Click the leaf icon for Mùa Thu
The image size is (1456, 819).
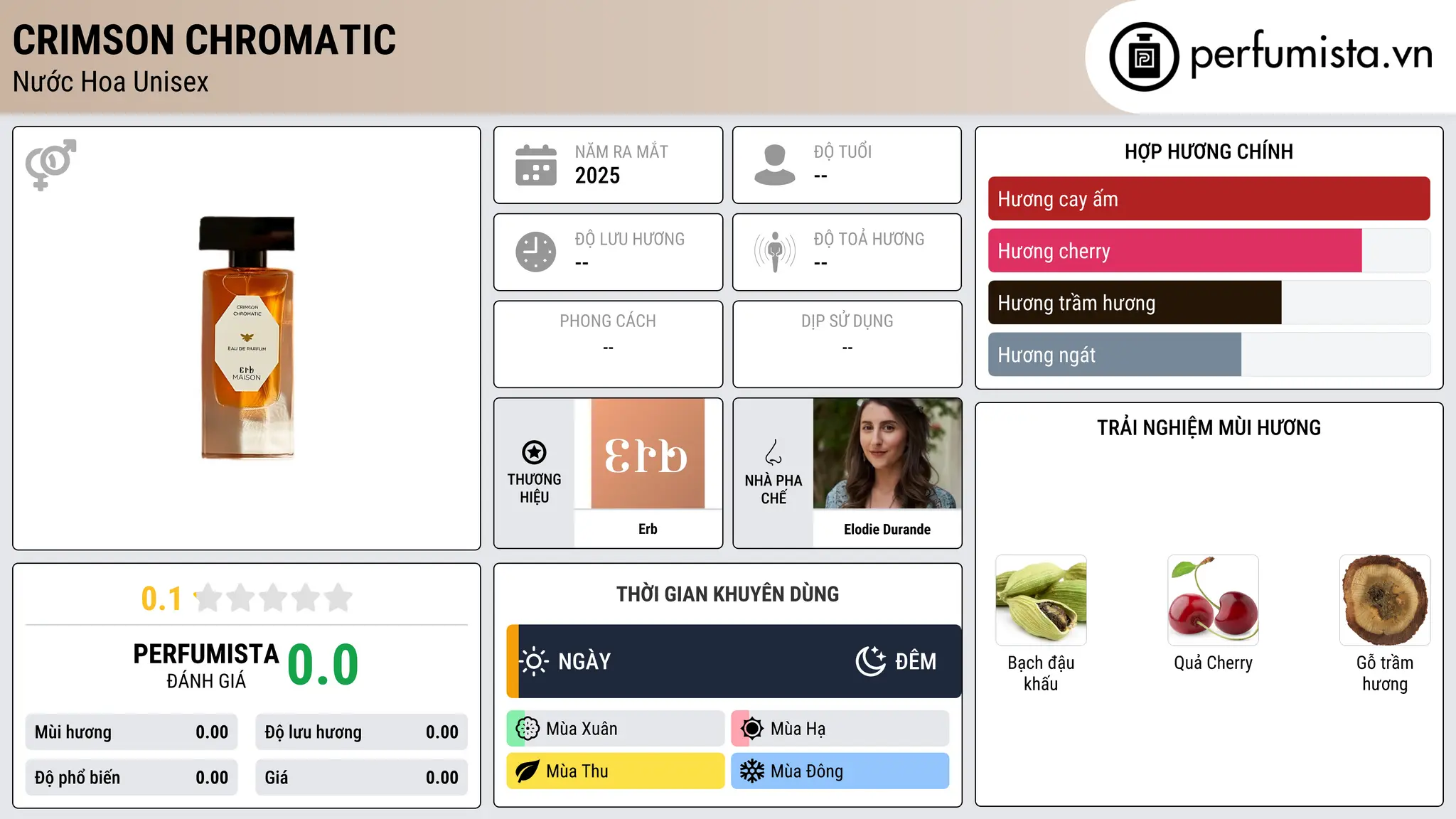(528, 771)
